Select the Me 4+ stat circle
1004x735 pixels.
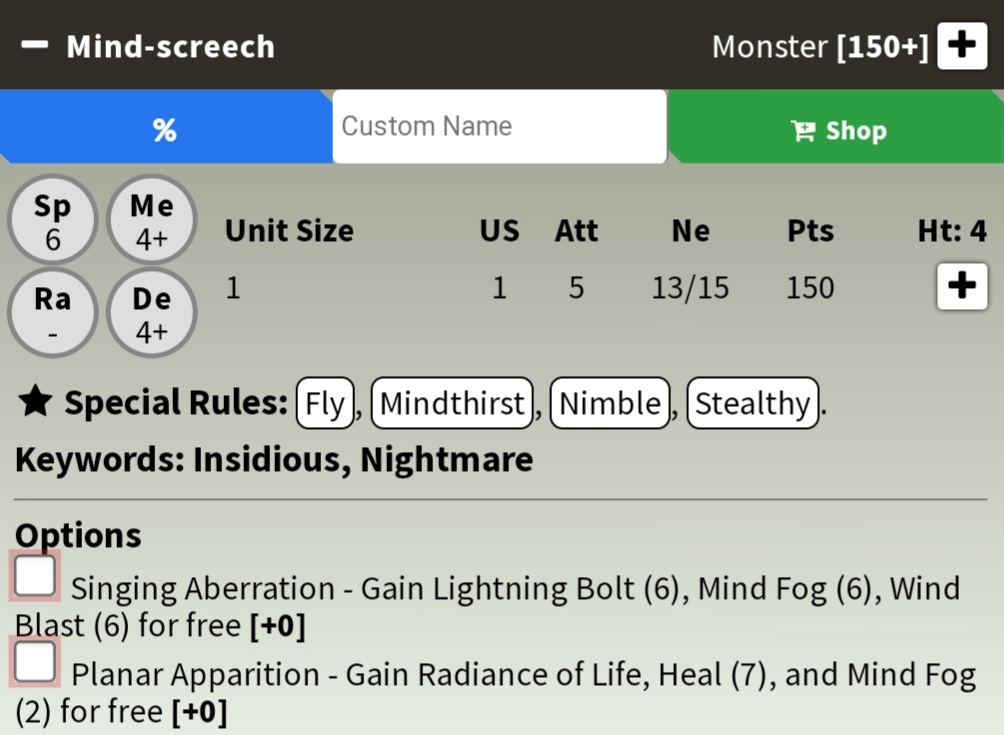(x=152, y=220)
